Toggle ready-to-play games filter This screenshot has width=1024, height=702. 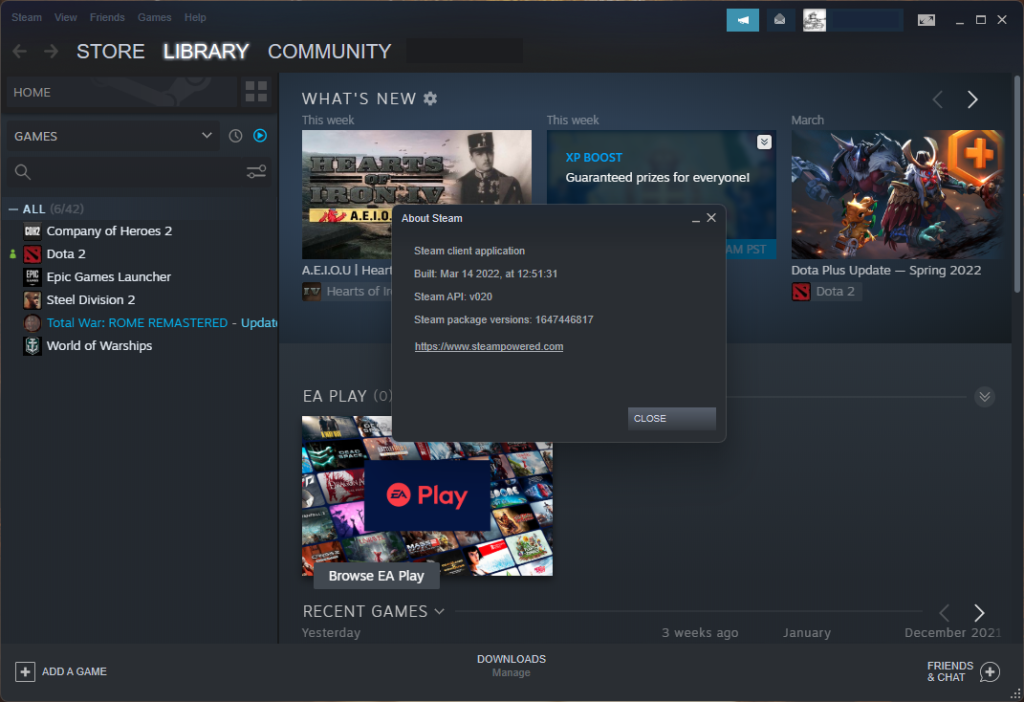point(260,136)
